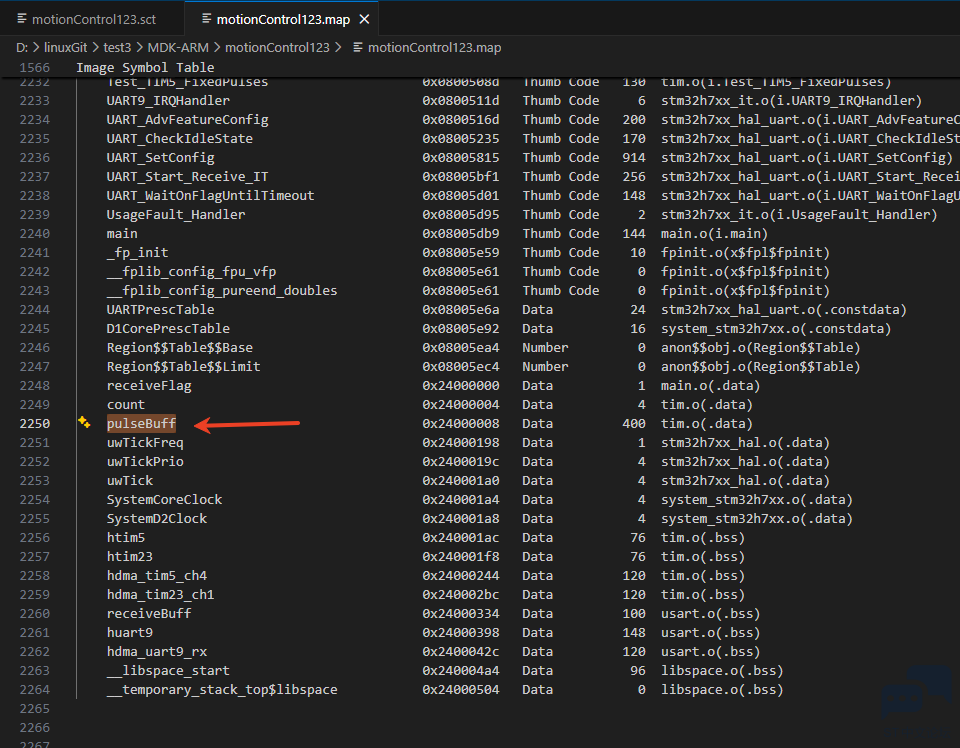Click the D: drive breadcrumb
Viewport: 960px width, 748px height.
(22, 47)
